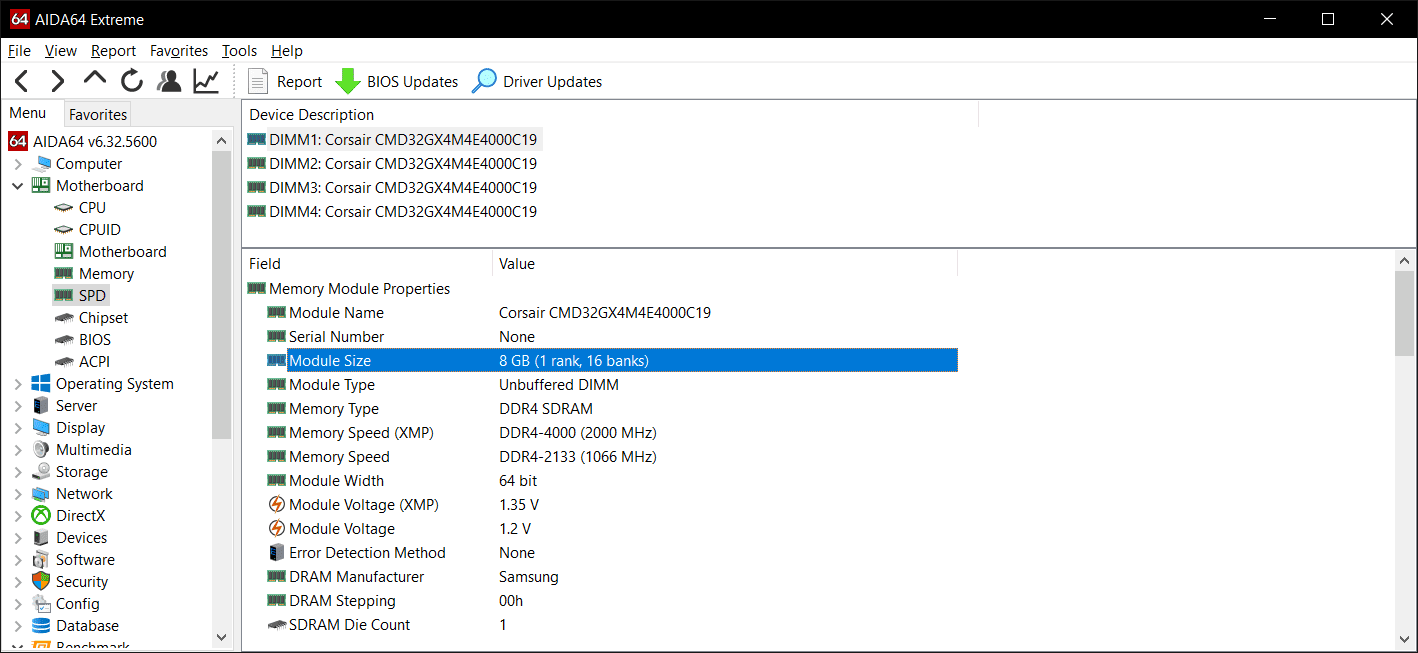This screenshot has height=653, width=1418.
Task: Click the Devices tree icon
Action: (41, 538)
